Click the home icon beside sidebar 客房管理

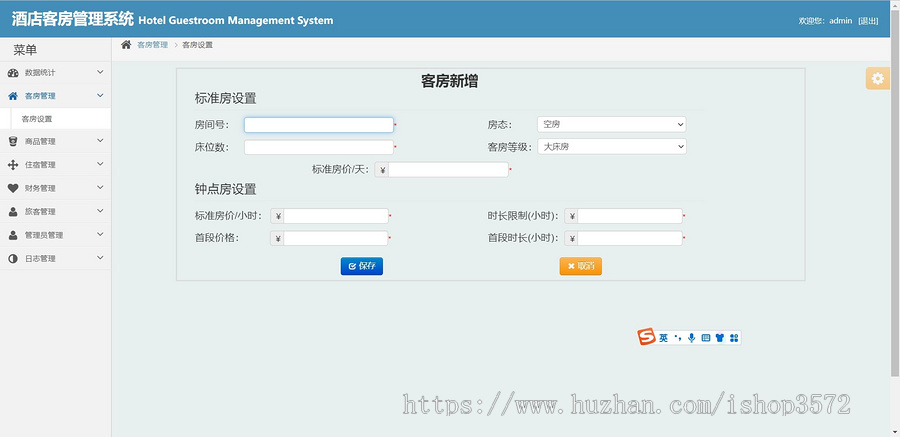(13, 96)
